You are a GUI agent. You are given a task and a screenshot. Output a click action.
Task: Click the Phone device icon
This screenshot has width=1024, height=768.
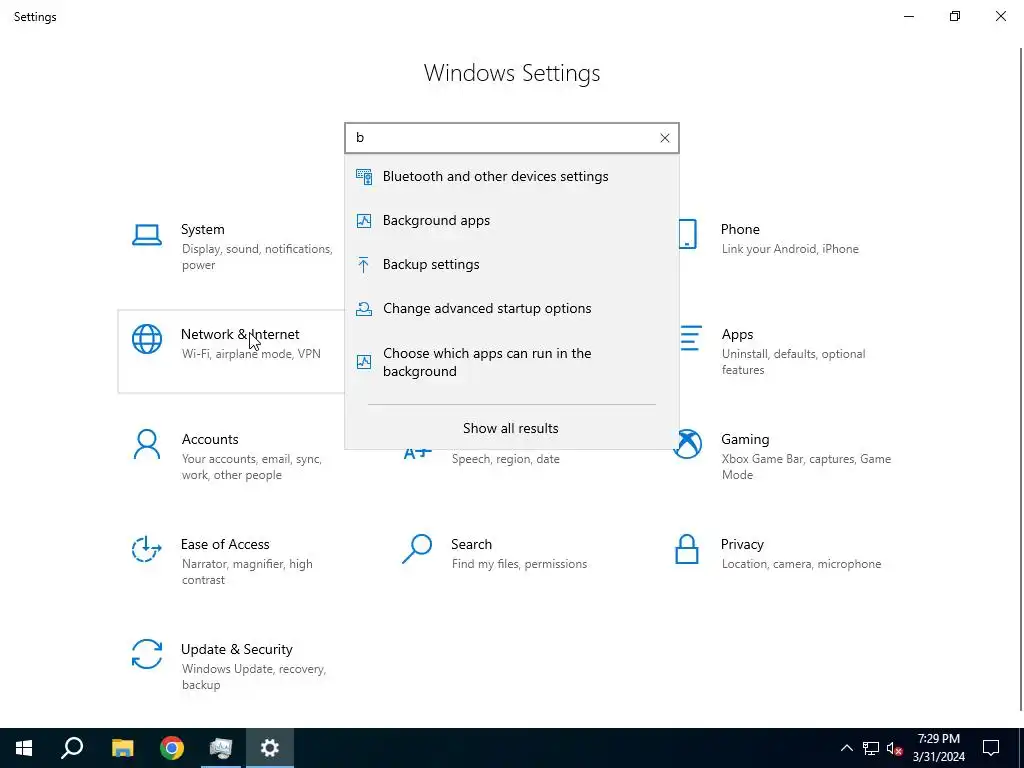click(x=688, y=234)
